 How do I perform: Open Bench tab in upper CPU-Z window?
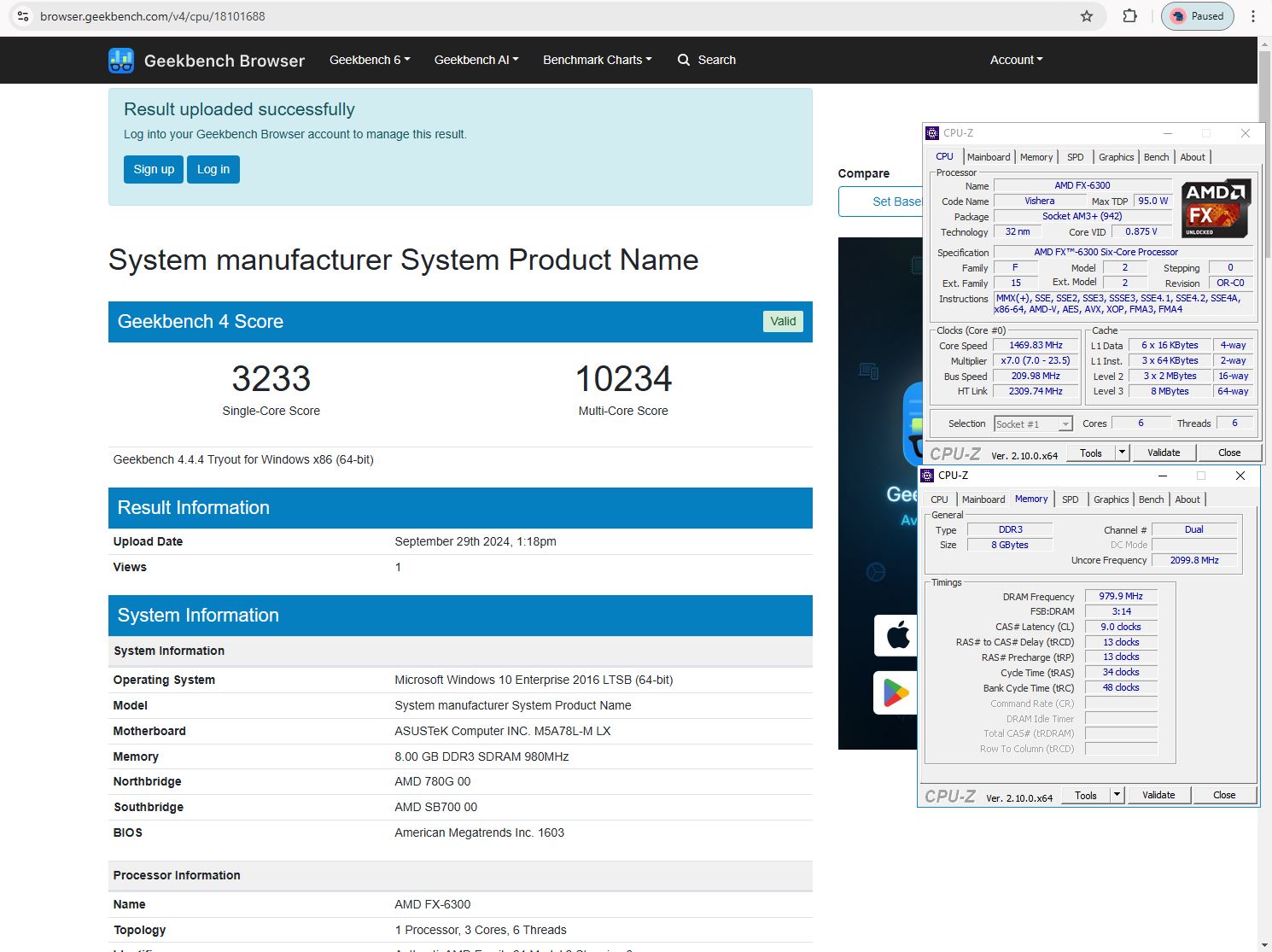point(1156,157)
